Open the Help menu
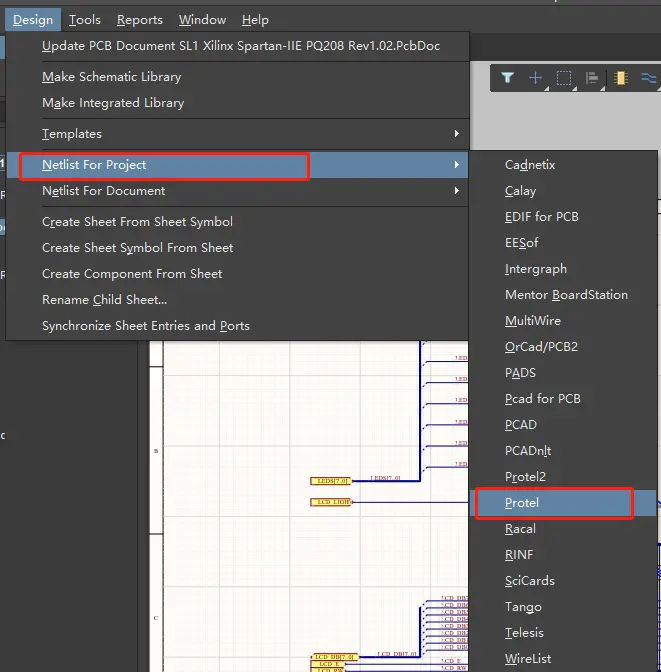 [x=255, y=20]
